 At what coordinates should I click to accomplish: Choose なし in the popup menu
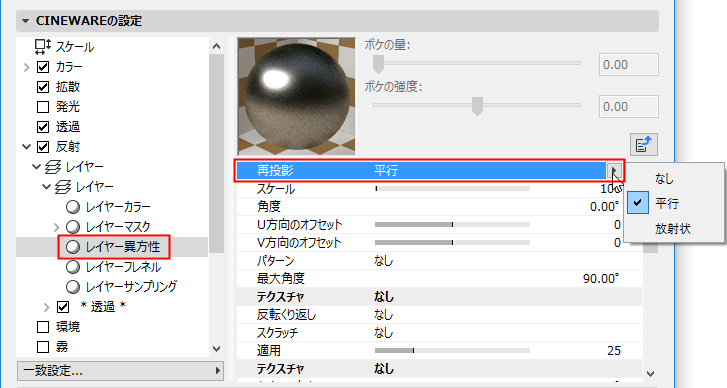click(x=675, y=179)
